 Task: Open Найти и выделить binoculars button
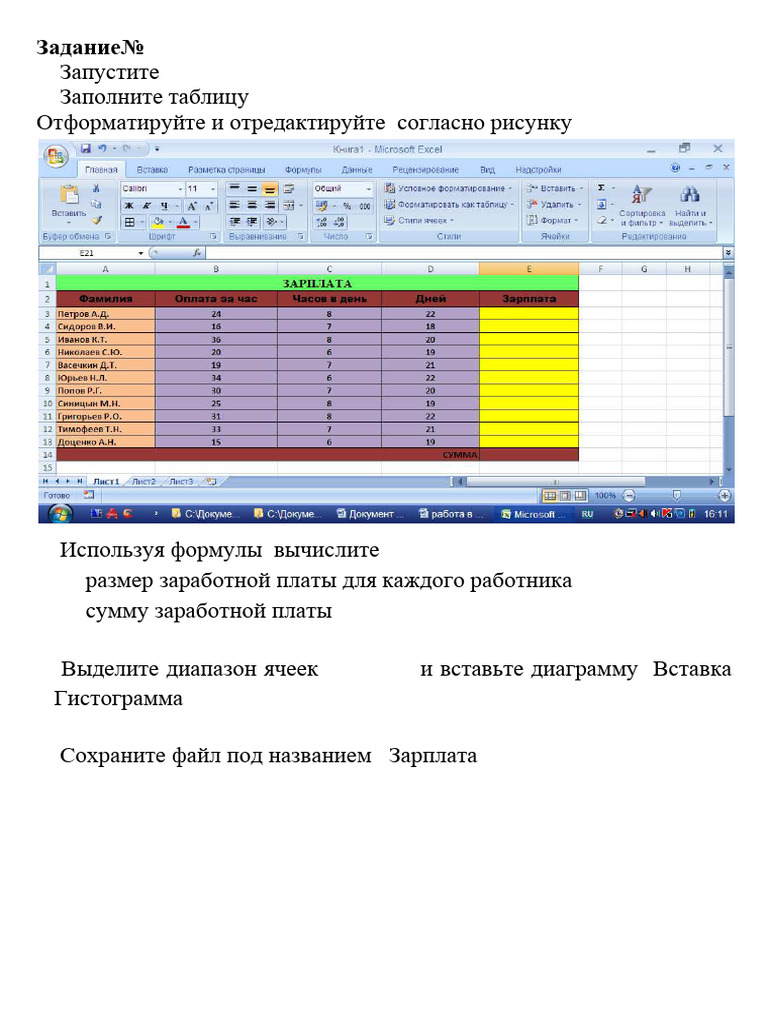point(690,204)
